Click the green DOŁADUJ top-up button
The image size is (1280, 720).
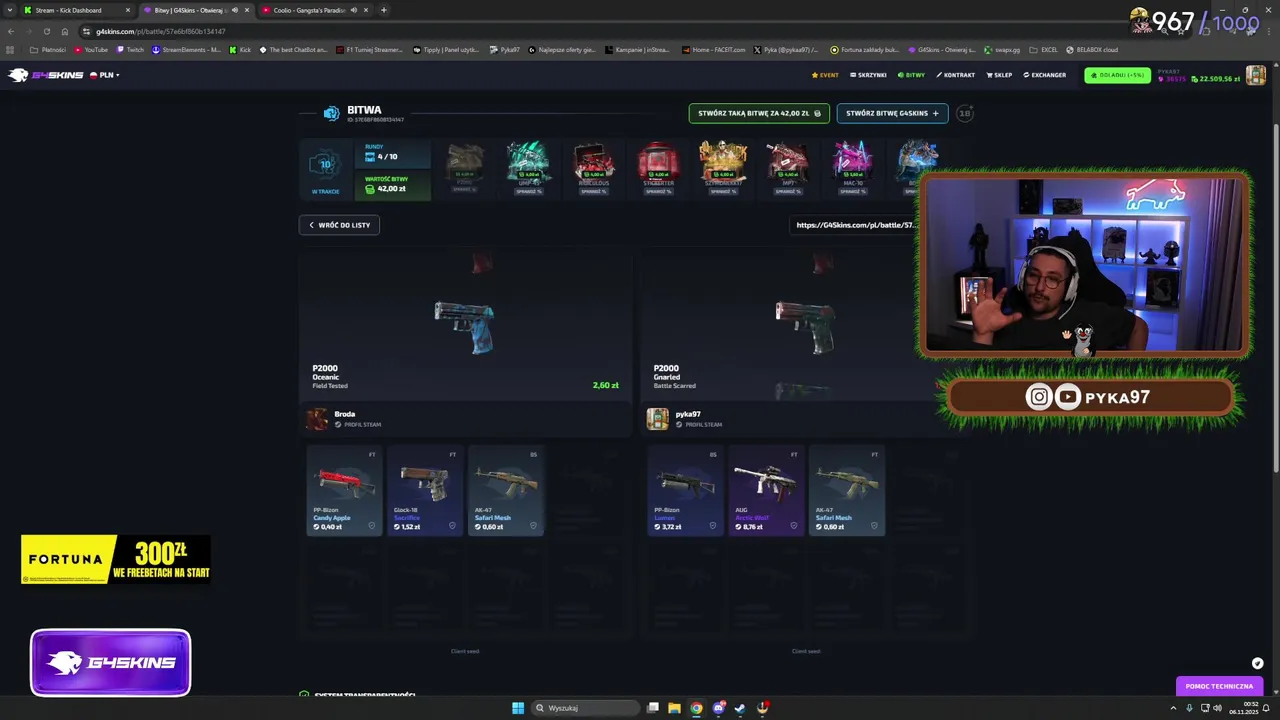[x=1117, y=75]
